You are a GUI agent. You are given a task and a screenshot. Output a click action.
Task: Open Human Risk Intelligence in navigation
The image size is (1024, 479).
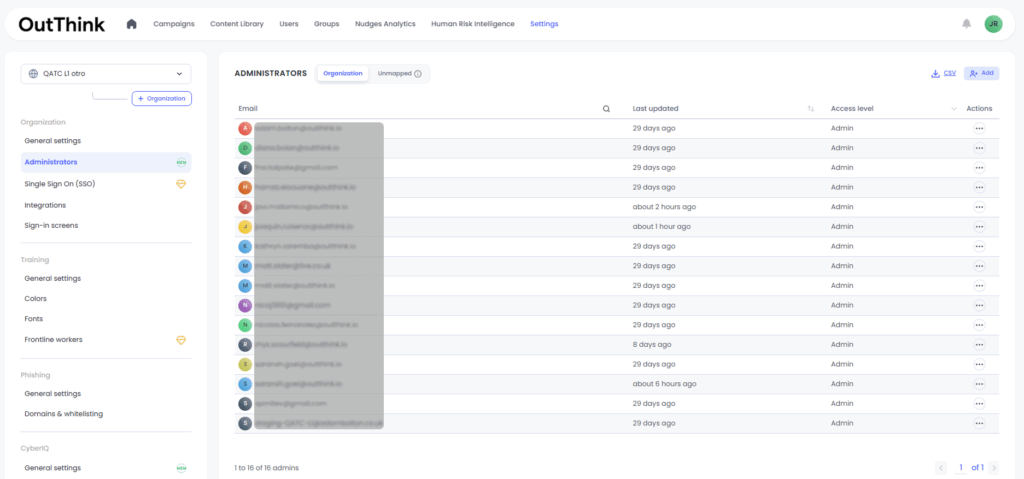[473, 24]
